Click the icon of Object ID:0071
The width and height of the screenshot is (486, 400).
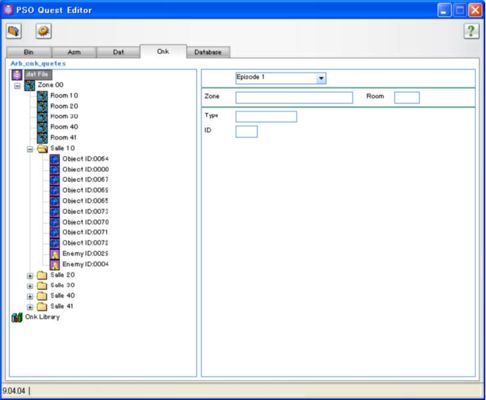click(x=55, y=233)
